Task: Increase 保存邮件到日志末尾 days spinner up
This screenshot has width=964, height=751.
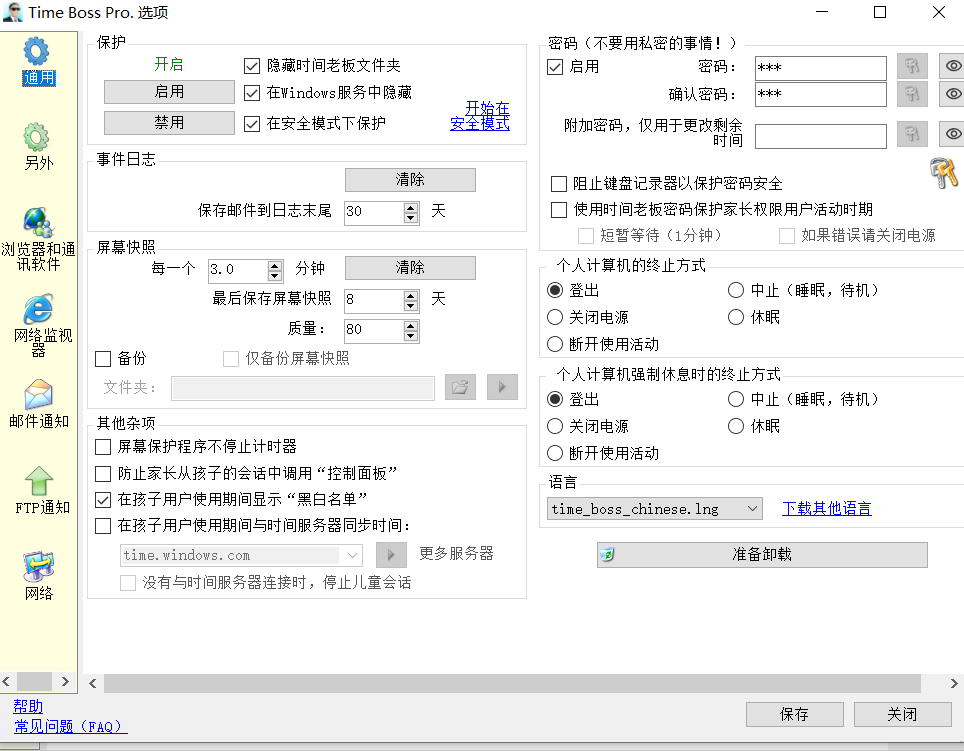Action: pos(411,208)
